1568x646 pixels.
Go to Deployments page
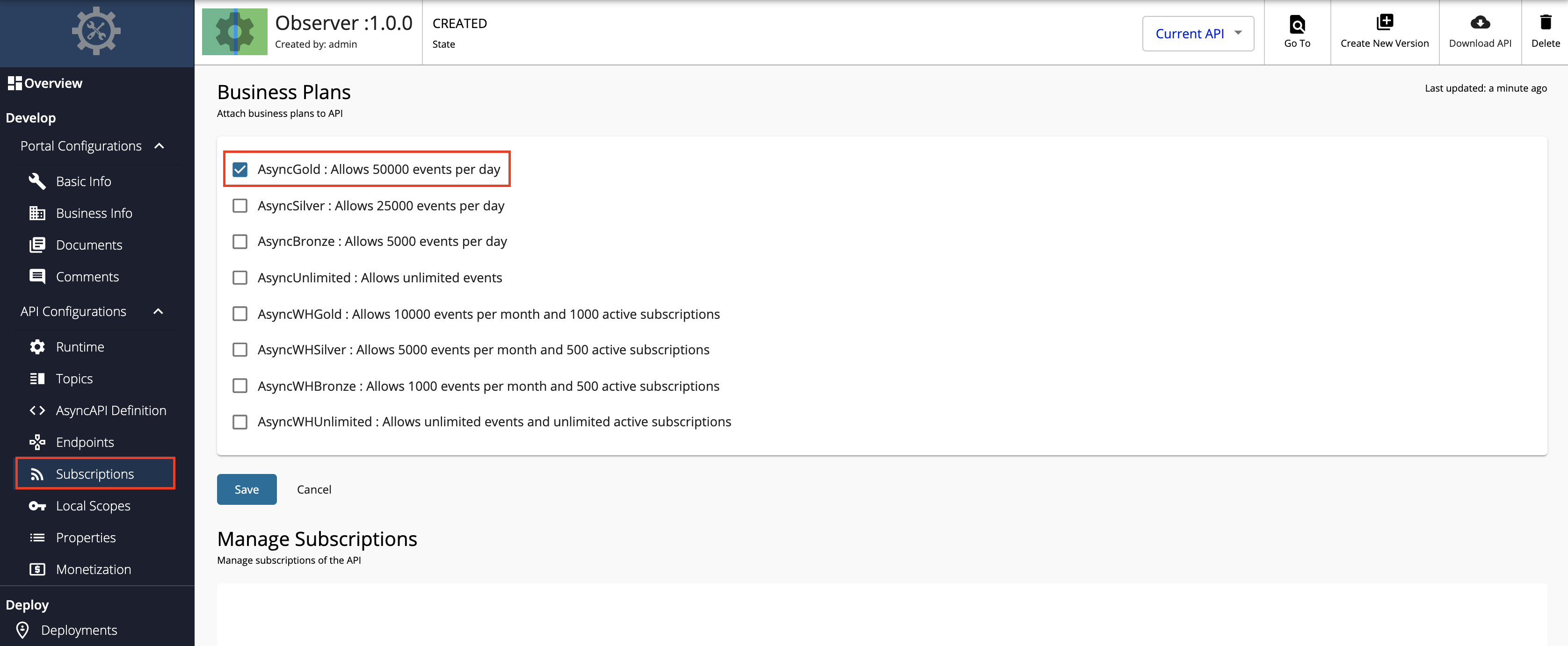point(79,630)
